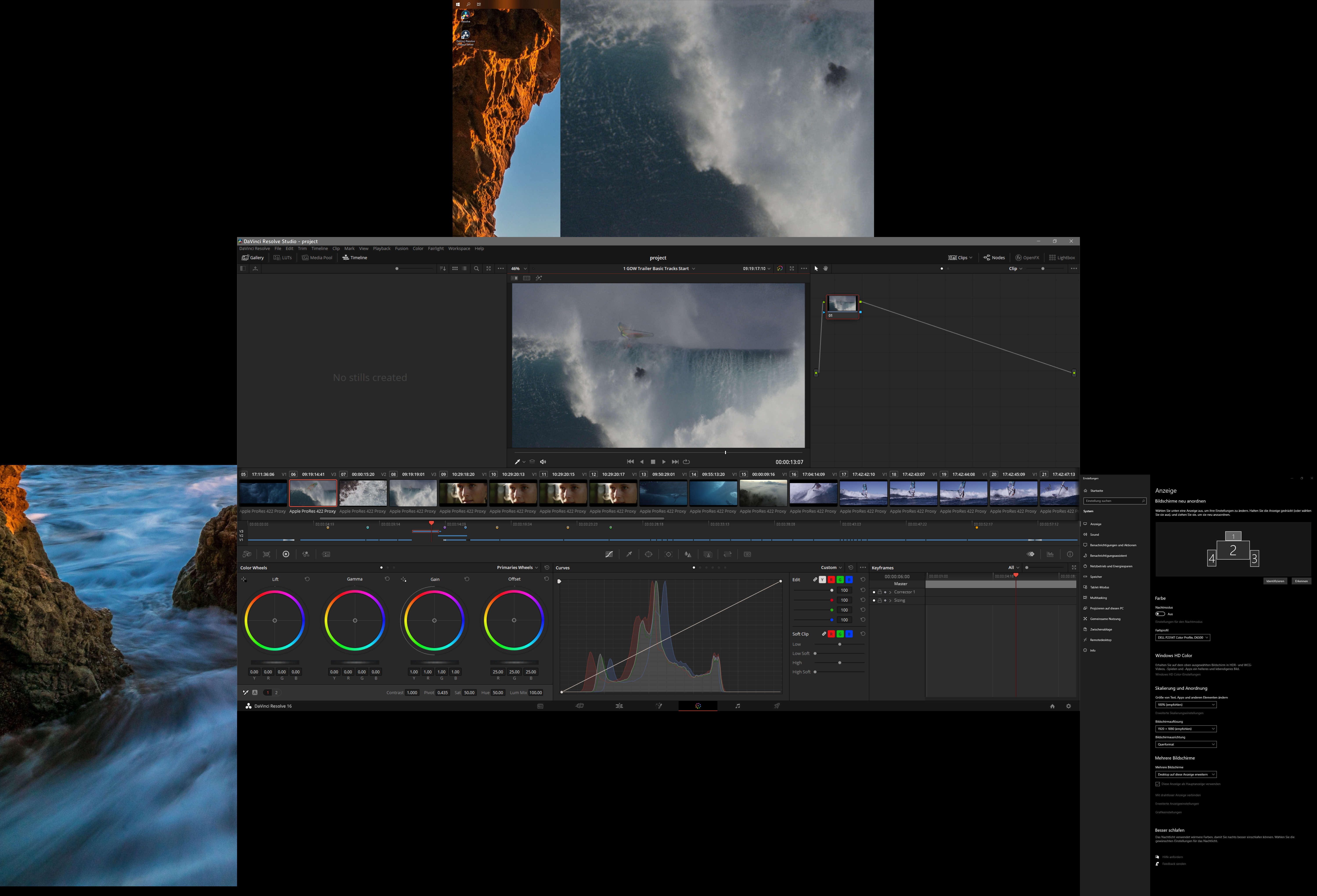Open the 3D stereoscopic palette
The image size is (1317, 896).
point(747,554)
